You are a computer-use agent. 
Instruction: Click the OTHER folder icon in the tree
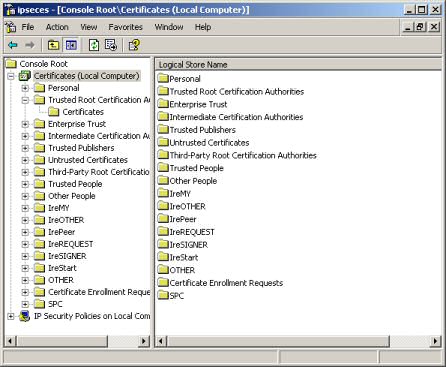[39, 280]
